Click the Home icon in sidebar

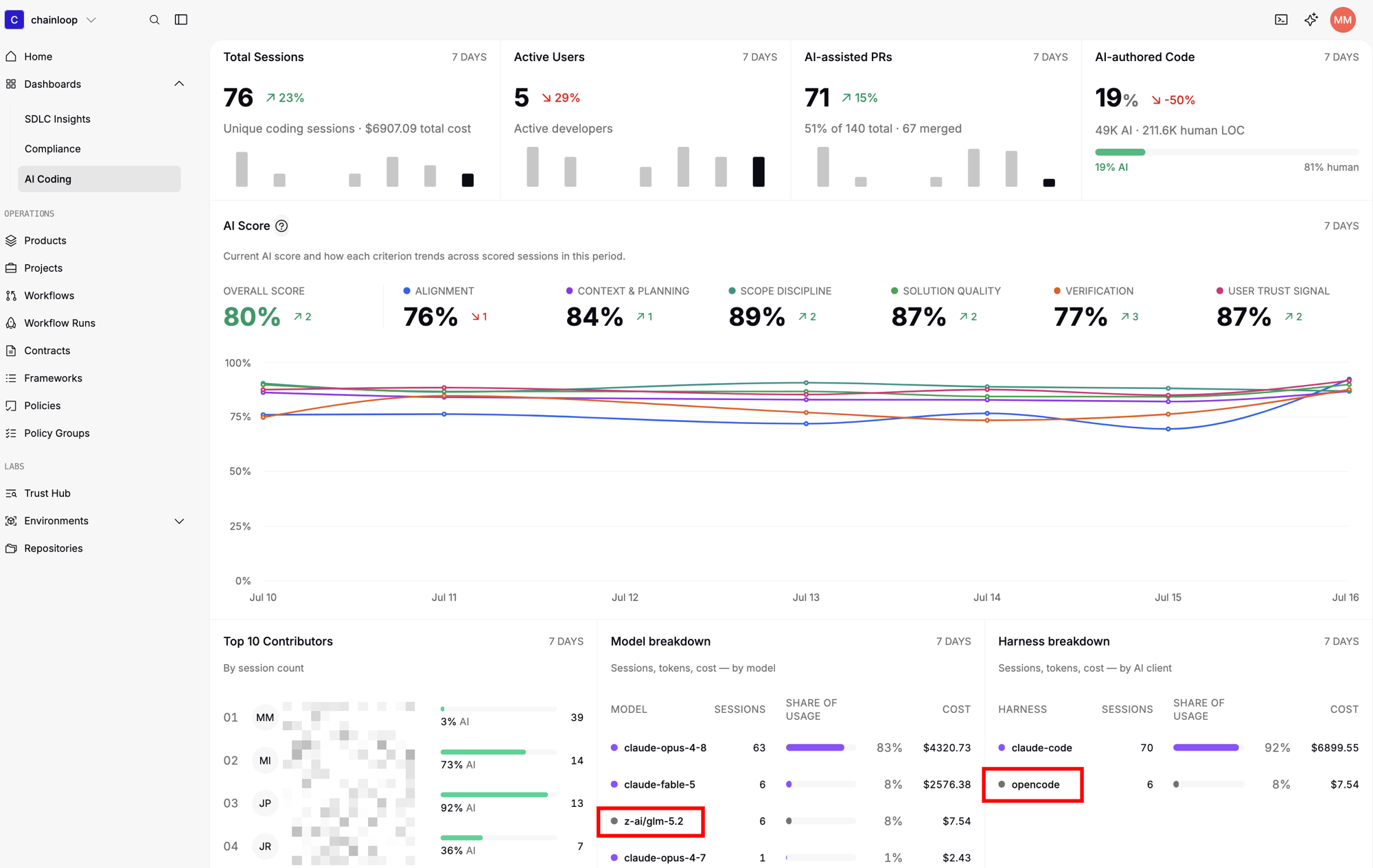click(11, 56)
